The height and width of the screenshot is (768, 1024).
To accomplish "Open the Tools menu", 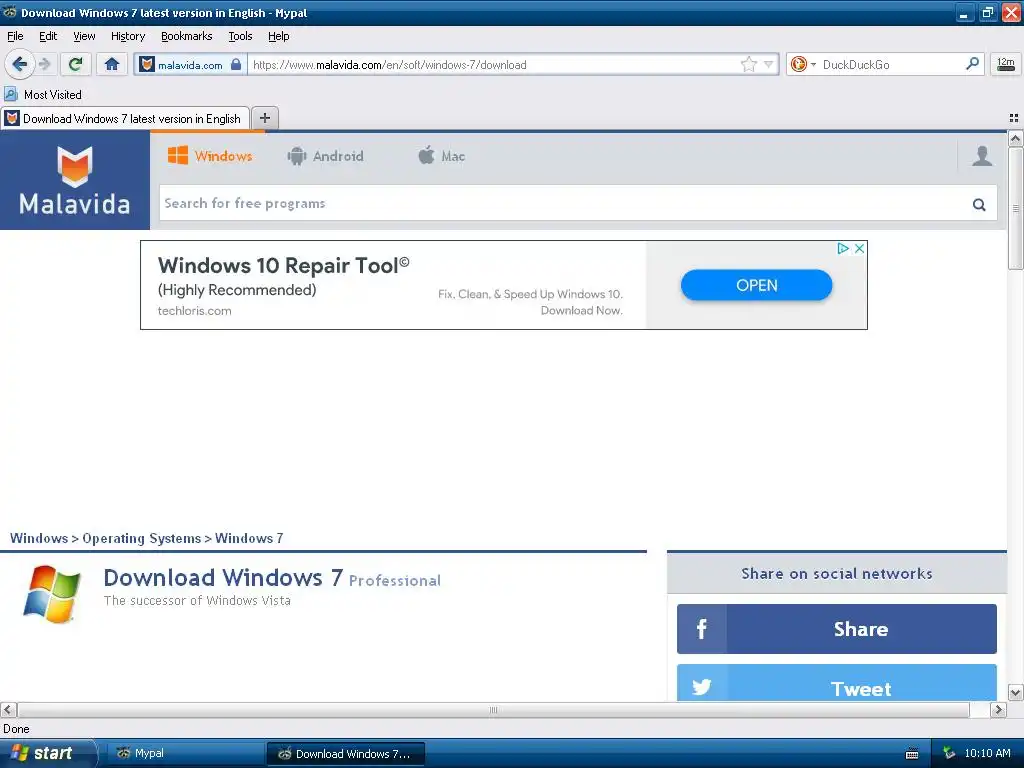I will (240, 36).
